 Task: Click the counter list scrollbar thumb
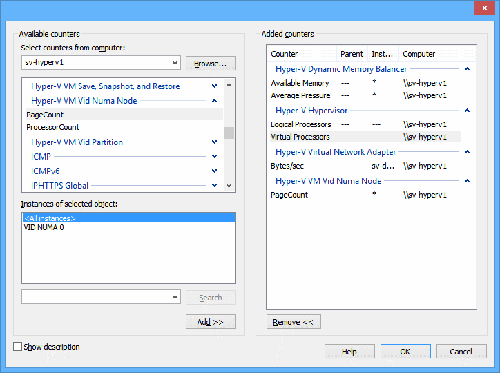(229, 133)
